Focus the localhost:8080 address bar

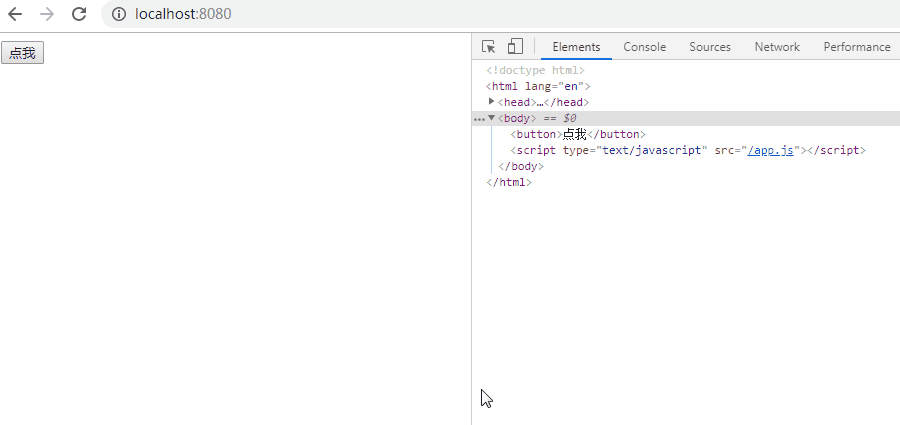click(499, 14)
